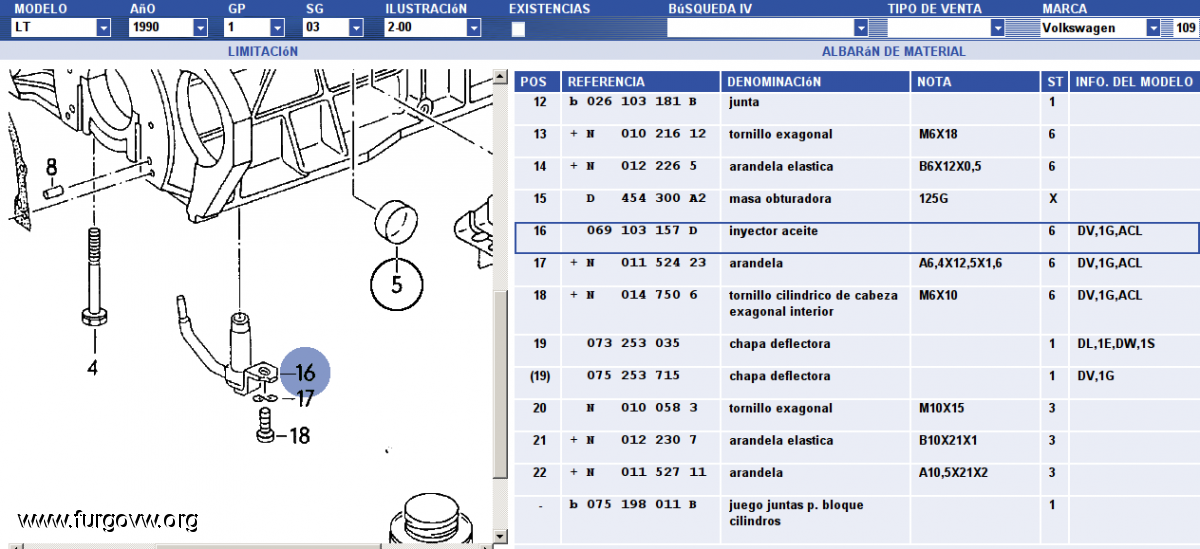Viewport: 1200px width, 549px height.
Task: Click the 'masa obturadora' description
Action: [778, 198]
